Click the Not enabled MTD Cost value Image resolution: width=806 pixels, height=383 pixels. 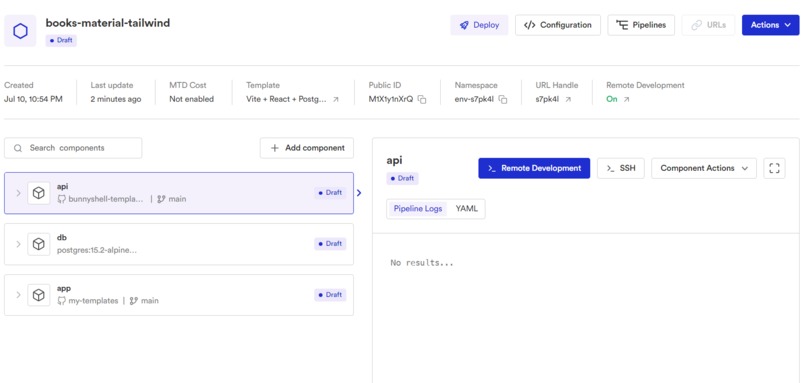[x=192, y=99]
